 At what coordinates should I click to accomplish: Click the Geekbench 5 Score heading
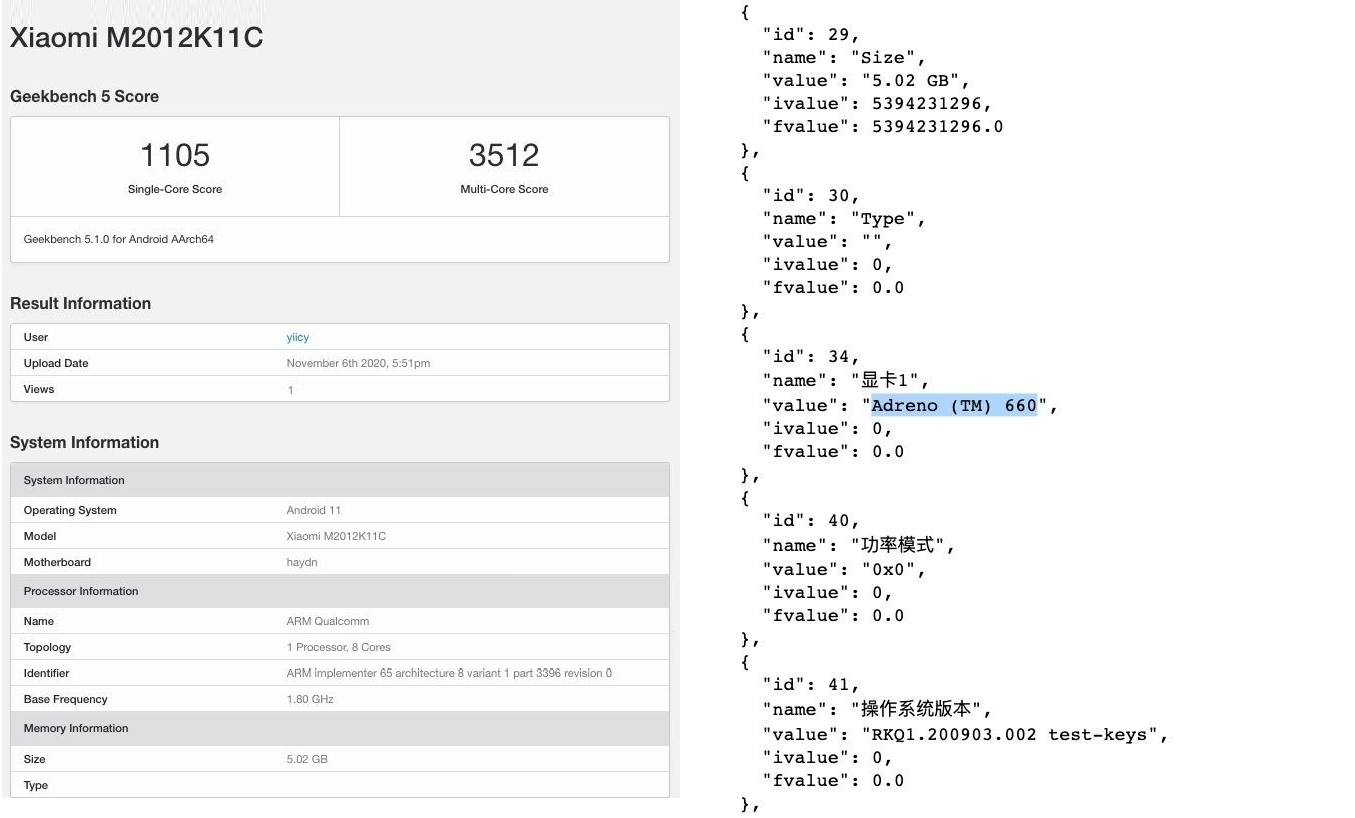(84, 97)
